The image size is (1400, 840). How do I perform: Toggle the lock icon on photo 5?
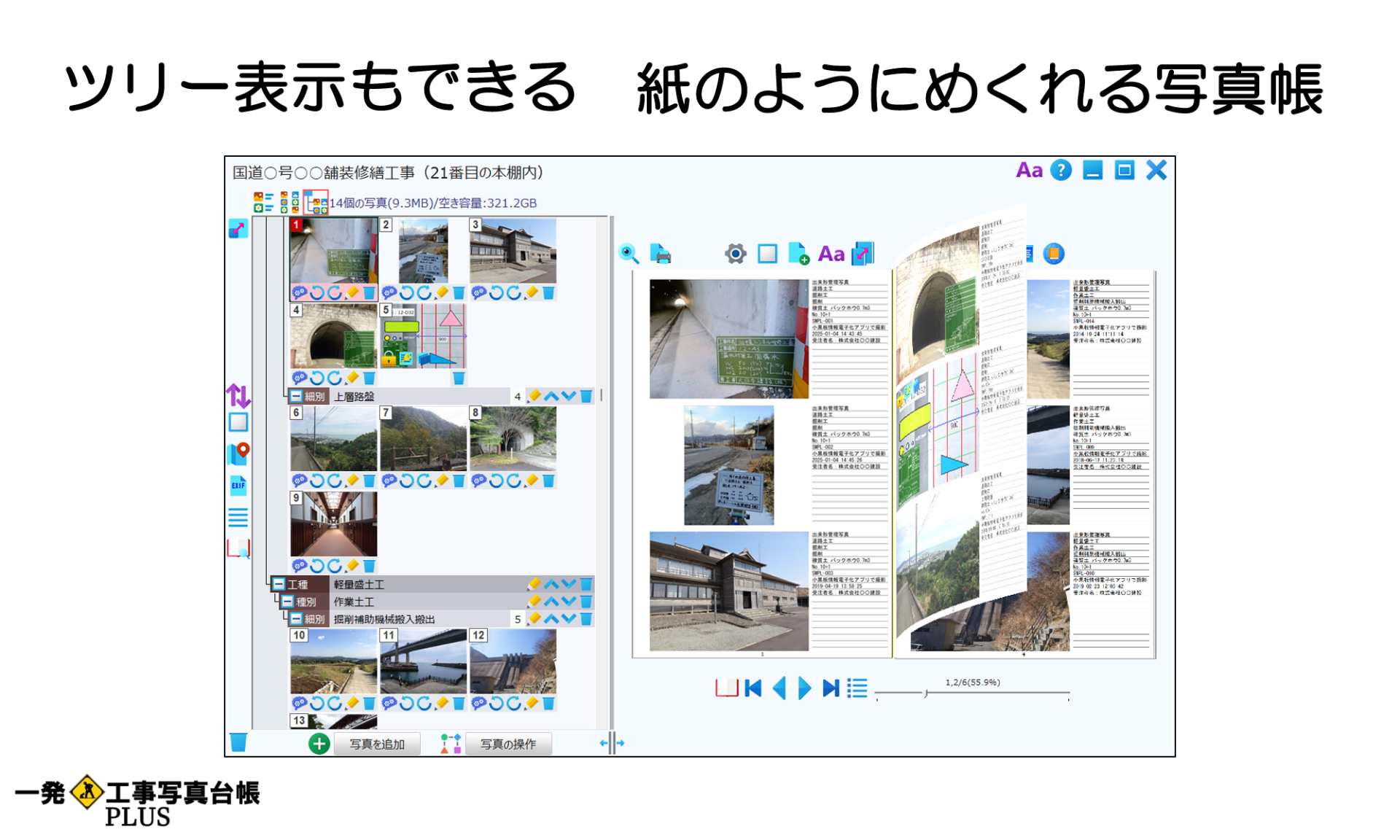coord(389,360)
